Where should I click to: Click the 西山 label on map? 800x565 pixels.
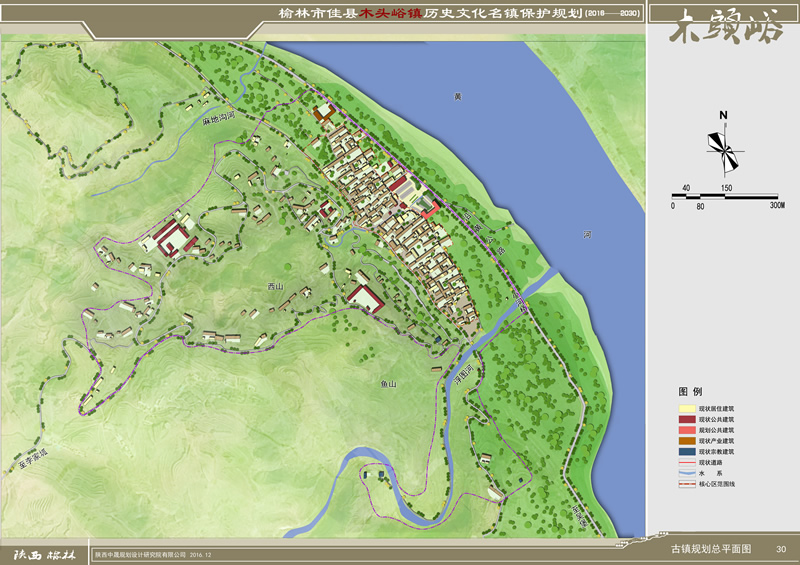pyautogui.click(x=275, y=288)
